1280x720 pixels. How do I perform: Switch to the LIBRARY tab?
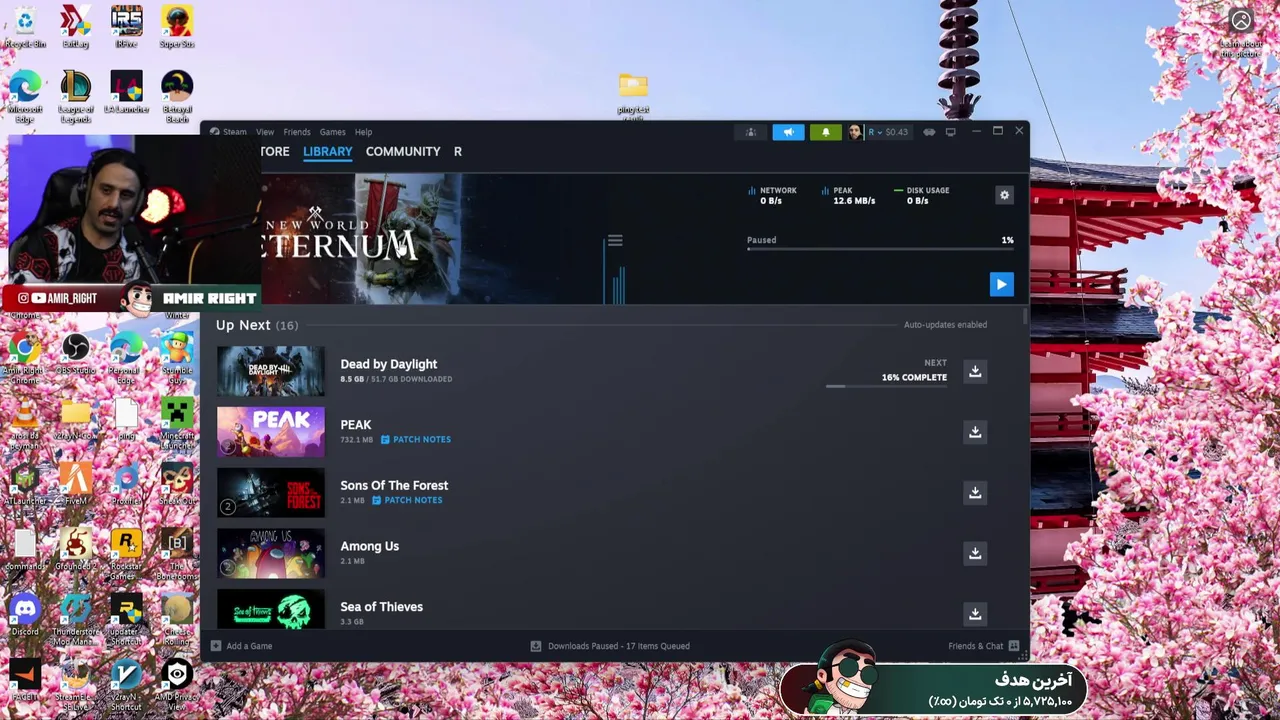(x=328, y=152)
